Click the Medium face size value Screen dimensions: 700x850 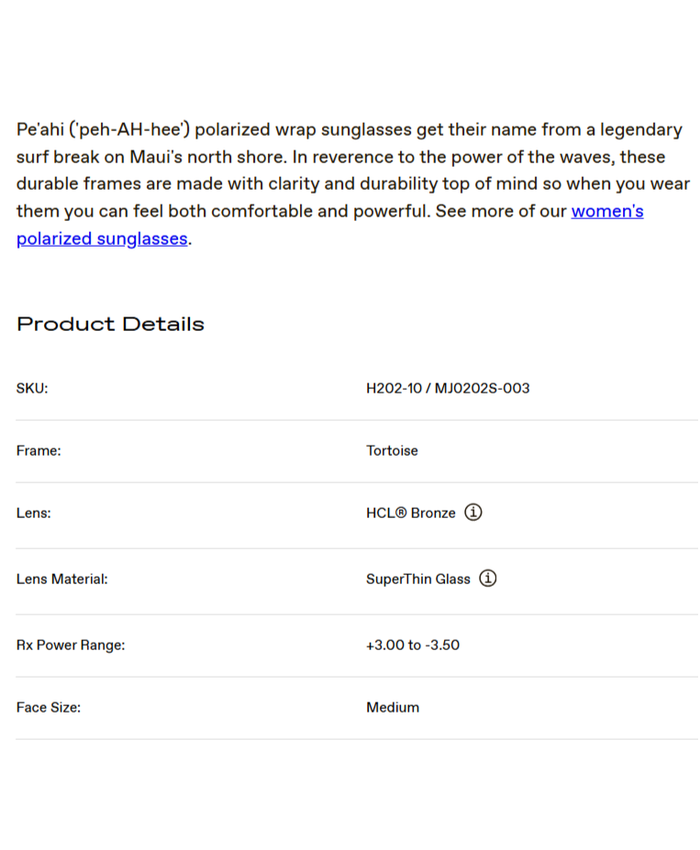392,707
